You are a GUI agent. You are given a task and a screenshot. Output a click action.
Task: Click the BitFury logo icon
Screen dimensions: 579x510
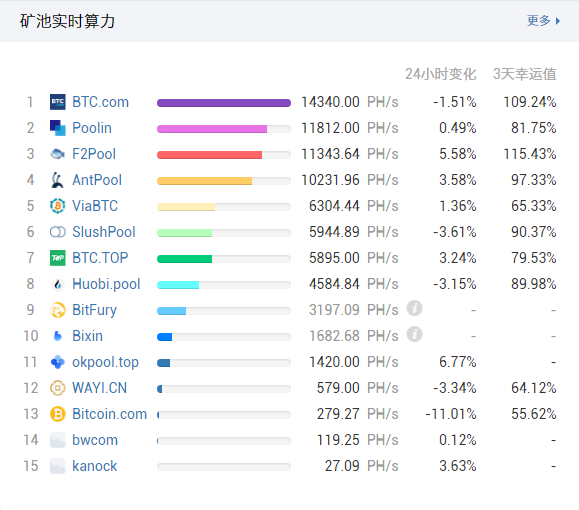coord(58,310)
